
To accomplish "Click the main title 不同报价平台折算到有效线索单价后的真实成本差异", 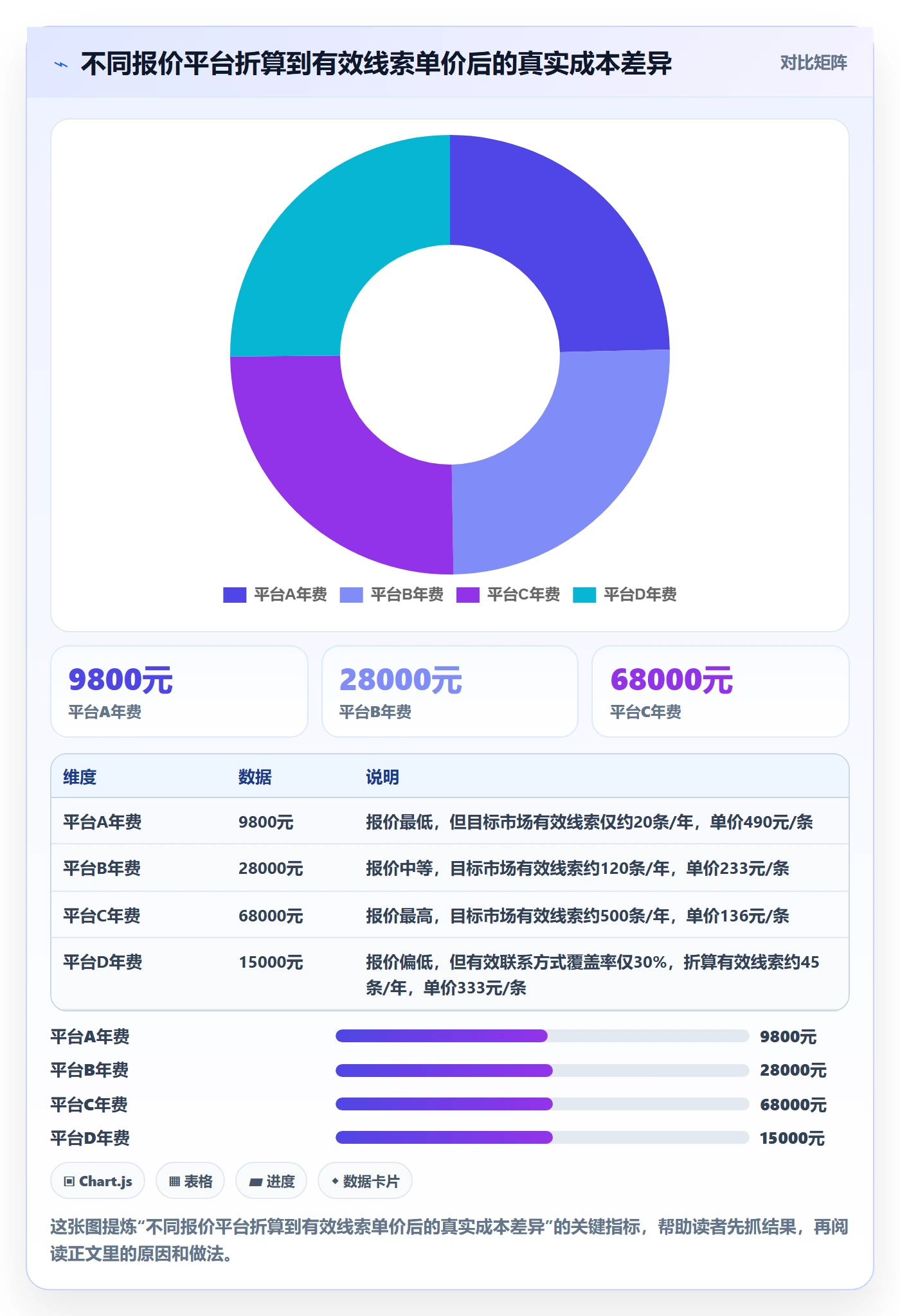I will pos(376,64).
